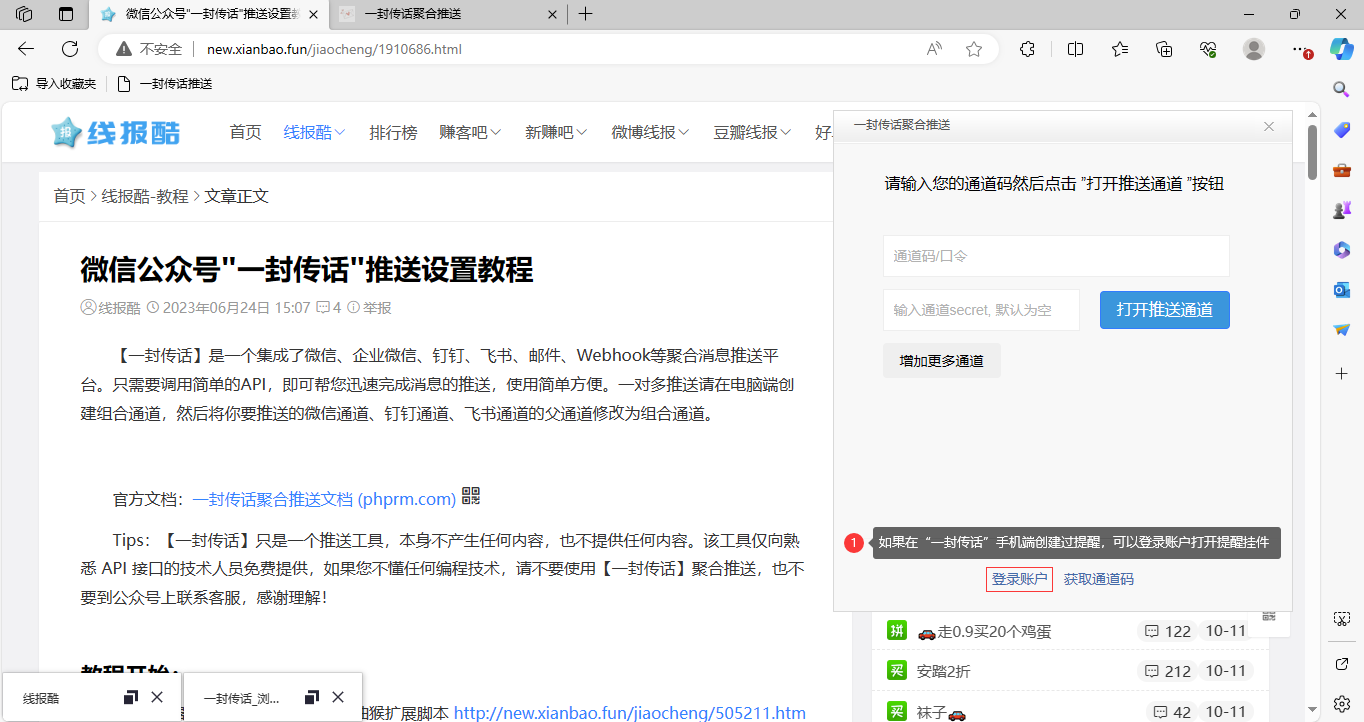This screenshot has height=722, width=1364.
Task: Click the browser address bar URL
Action: click(334, 49)
